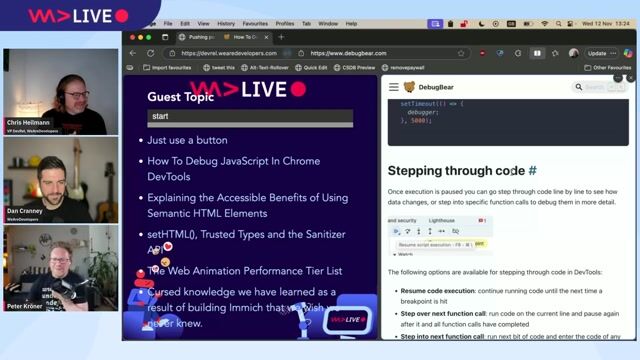Close the split pane with X button
The width and height of the screenshot is (640, 360).
point(631,78)
